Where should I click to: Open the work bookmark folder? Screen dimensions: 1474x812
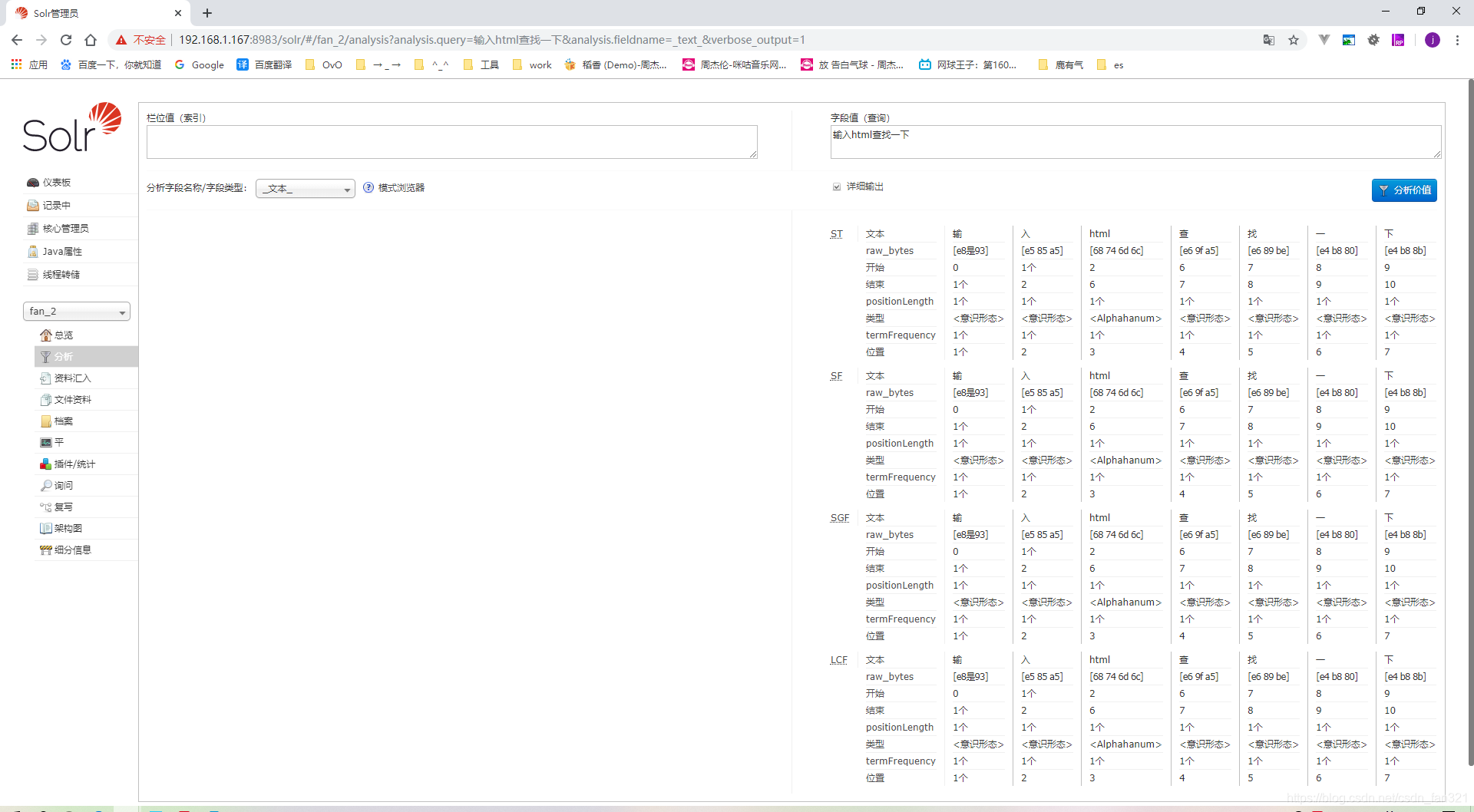(532, 65)
